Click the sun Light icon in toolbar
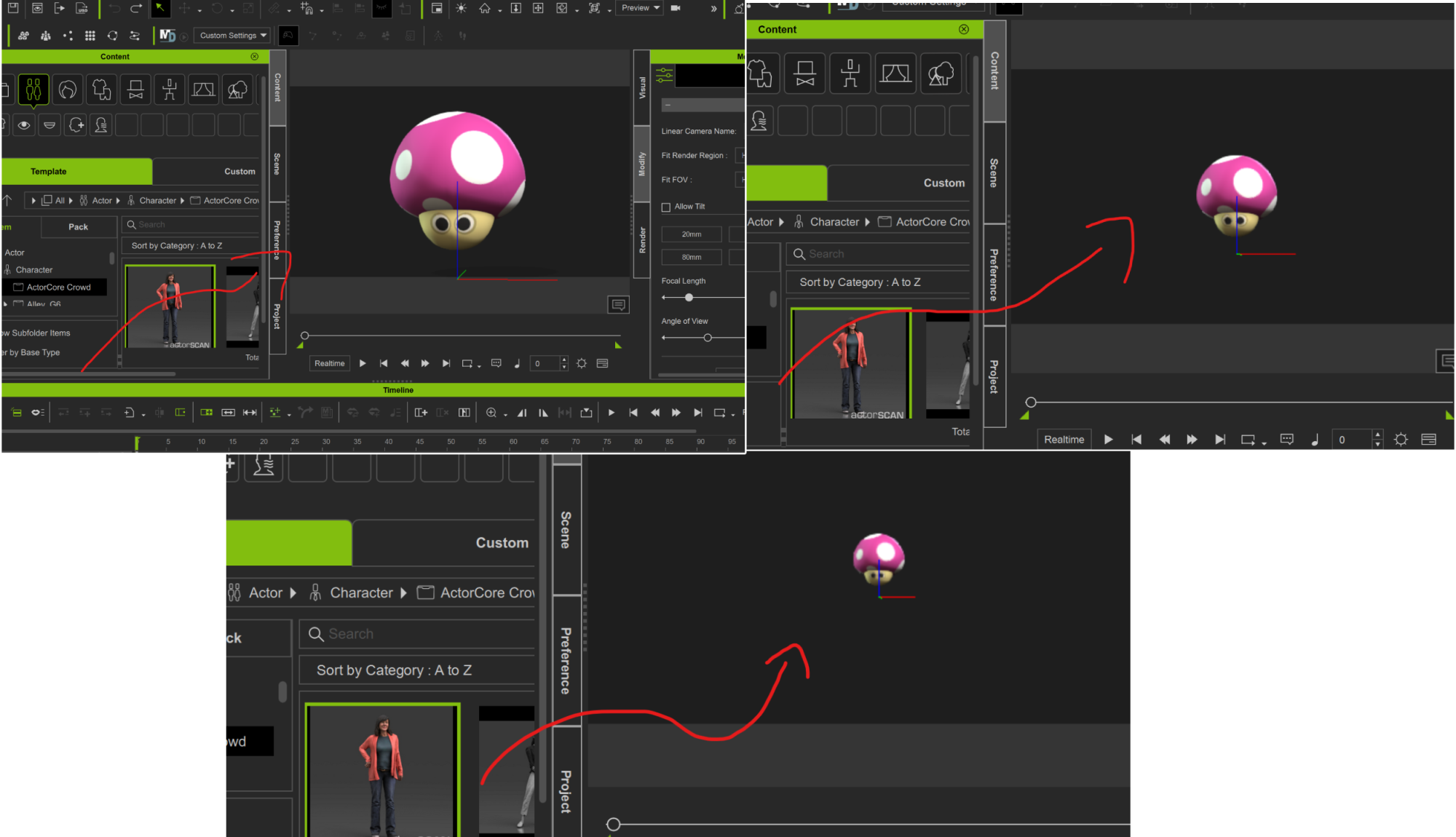This screenshot has height=837, width=1456. coord(461,8)
